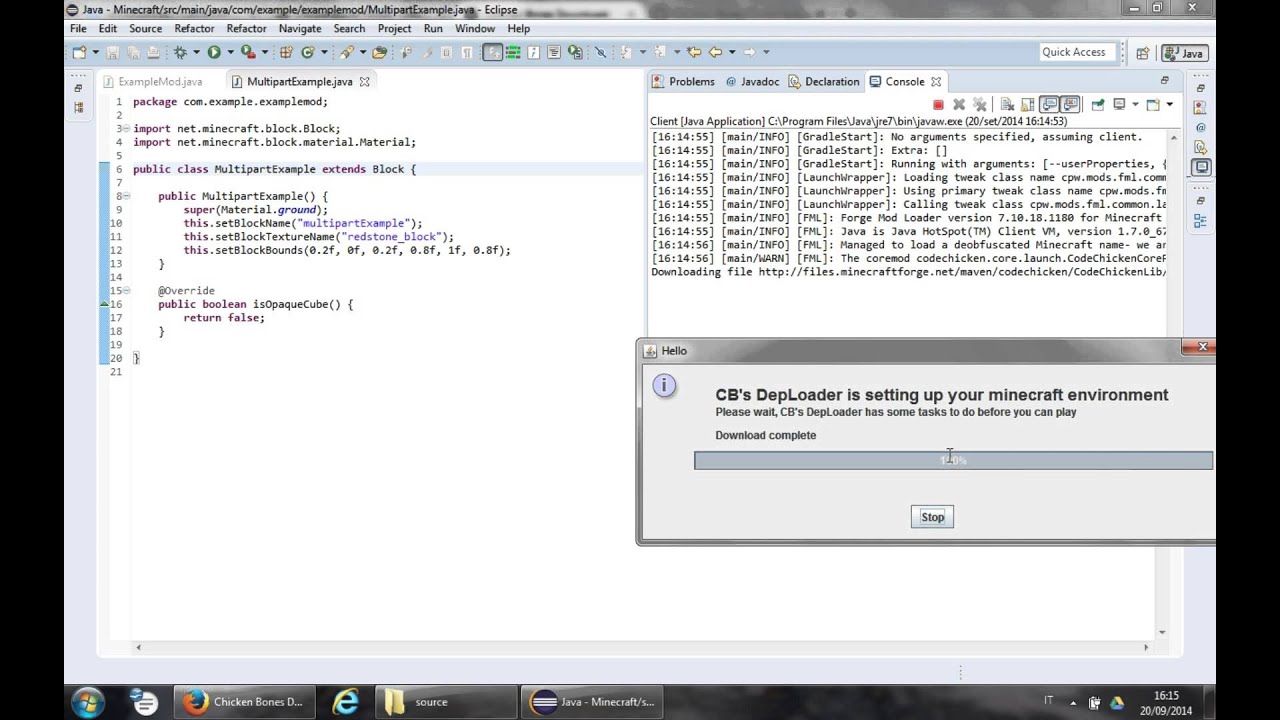
Task: Toggle Show Console When Standard Error Changes
Action: coord(1071,104)
